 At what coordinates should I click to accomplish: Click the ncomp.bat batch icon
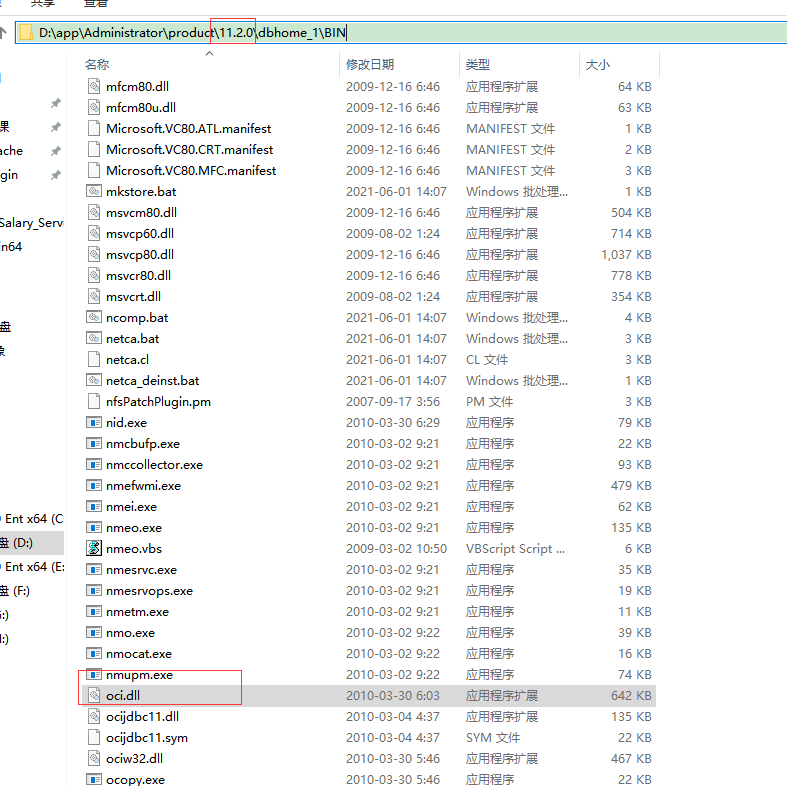[94, 317]
